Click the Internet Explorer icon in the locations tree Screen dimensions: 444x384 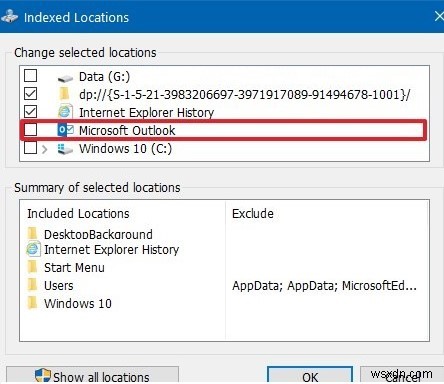pyautogui.click(x=65, y=112)
